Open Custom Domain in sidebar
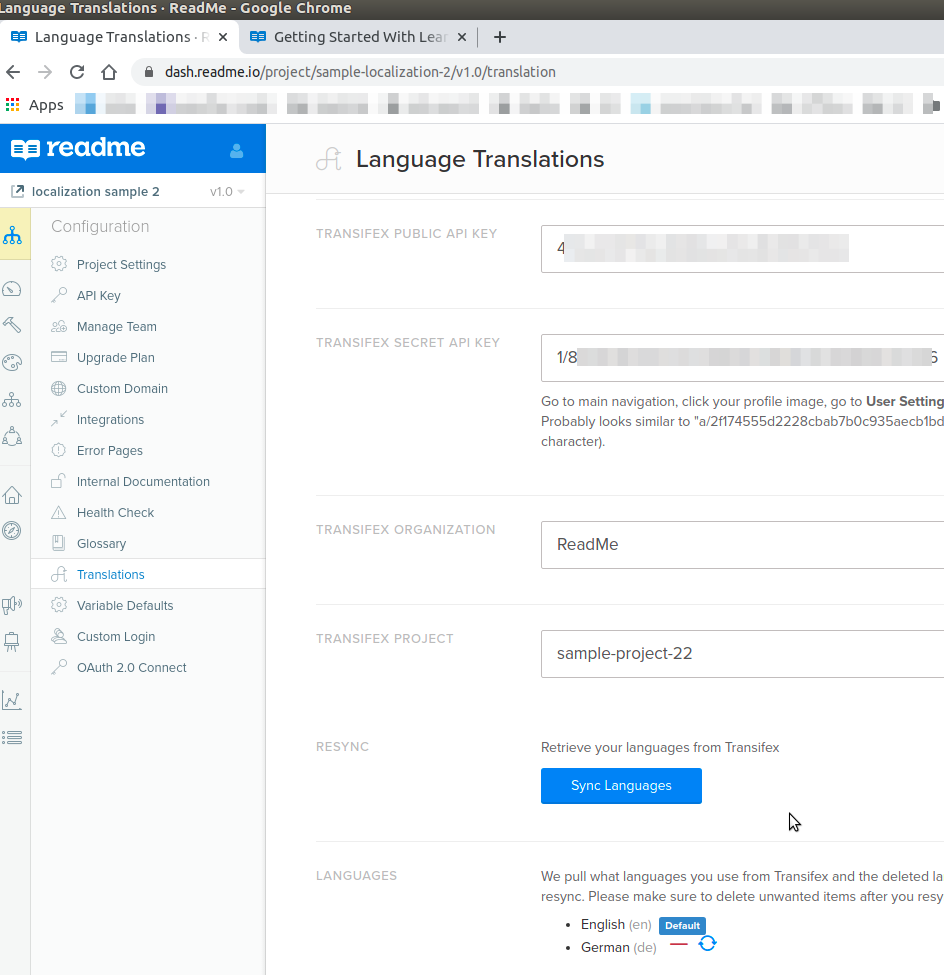This screenshot has width=944, height=975. click(x=123, y=389)
